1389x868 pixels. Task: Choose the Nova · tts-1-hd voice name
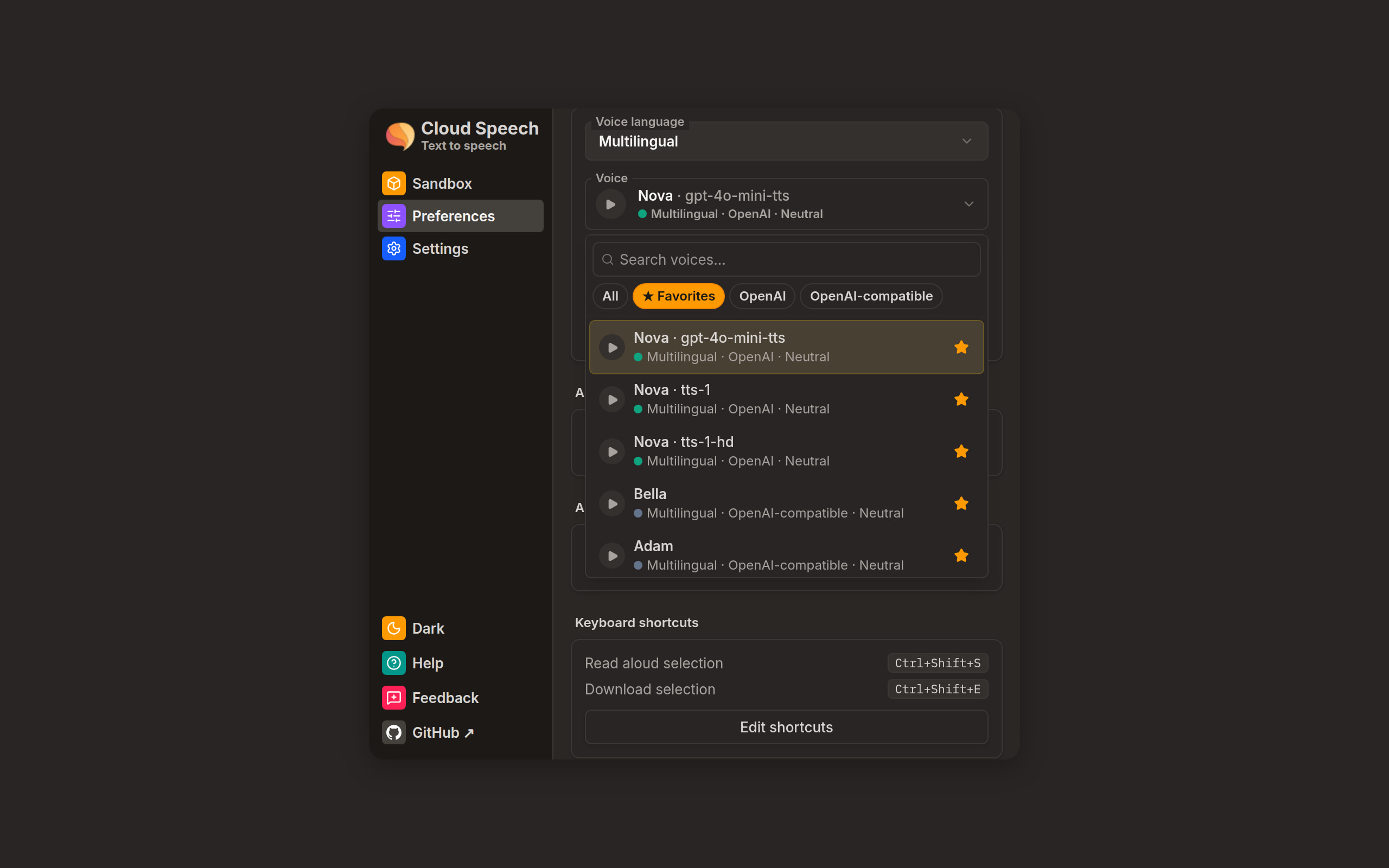[684, 442]
